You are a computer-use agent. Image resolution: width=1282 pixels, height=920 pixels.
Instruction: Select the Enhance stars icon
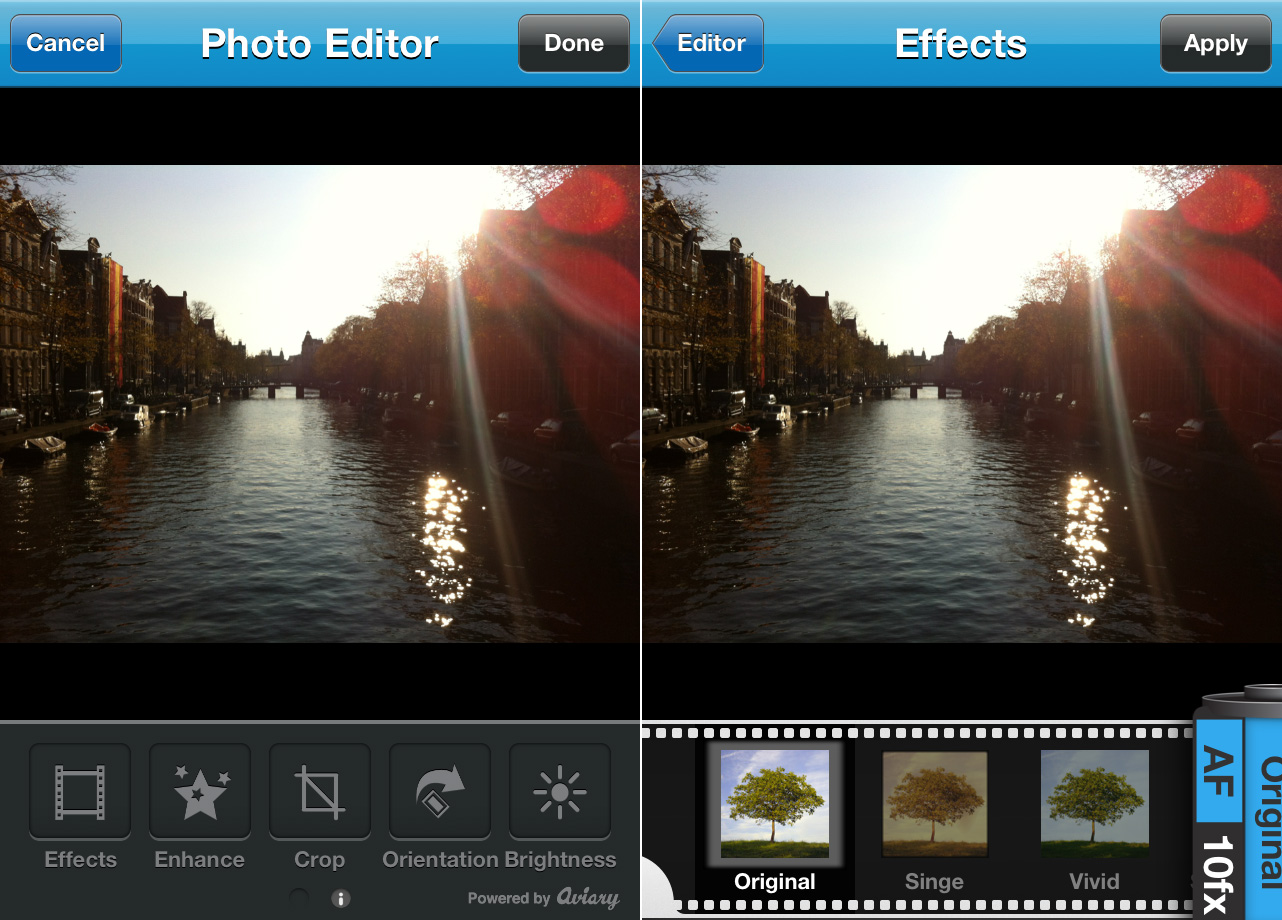(x=200, y=791)
